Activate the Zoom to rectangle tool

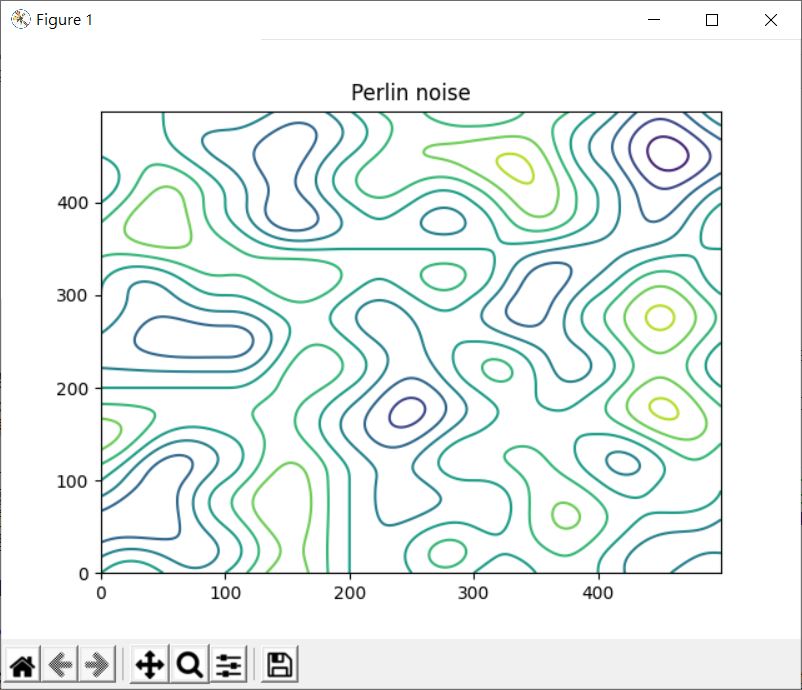point(190,665)
